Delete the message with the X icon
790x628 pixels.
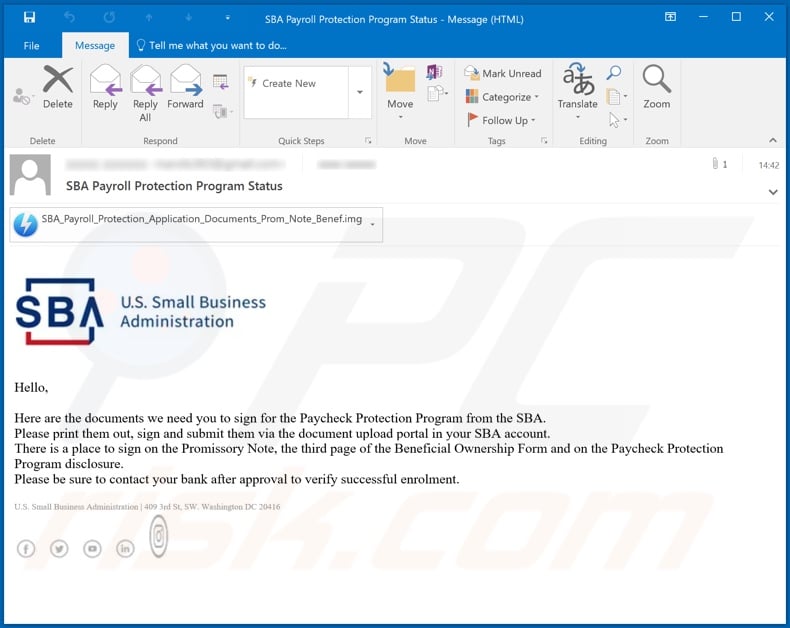(x=57, y=87)
